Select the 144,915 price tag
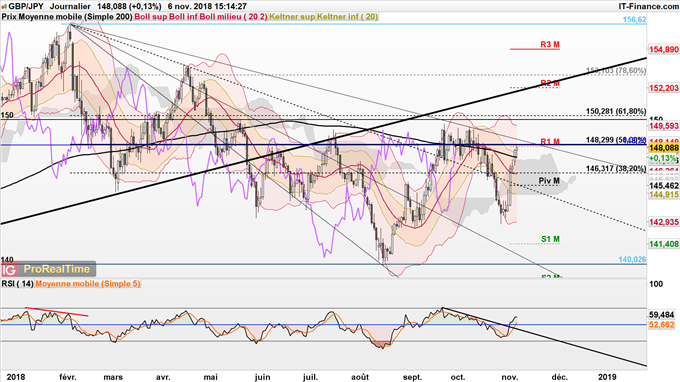This screenshot has width=680, height=382. tap(664, 195)
